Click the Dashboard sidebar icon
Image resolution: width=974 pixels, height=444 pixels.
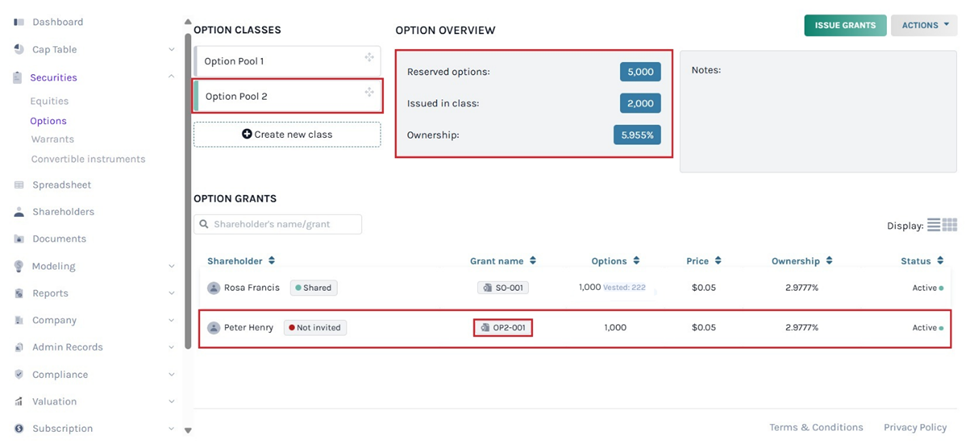[x=19, y=22]
